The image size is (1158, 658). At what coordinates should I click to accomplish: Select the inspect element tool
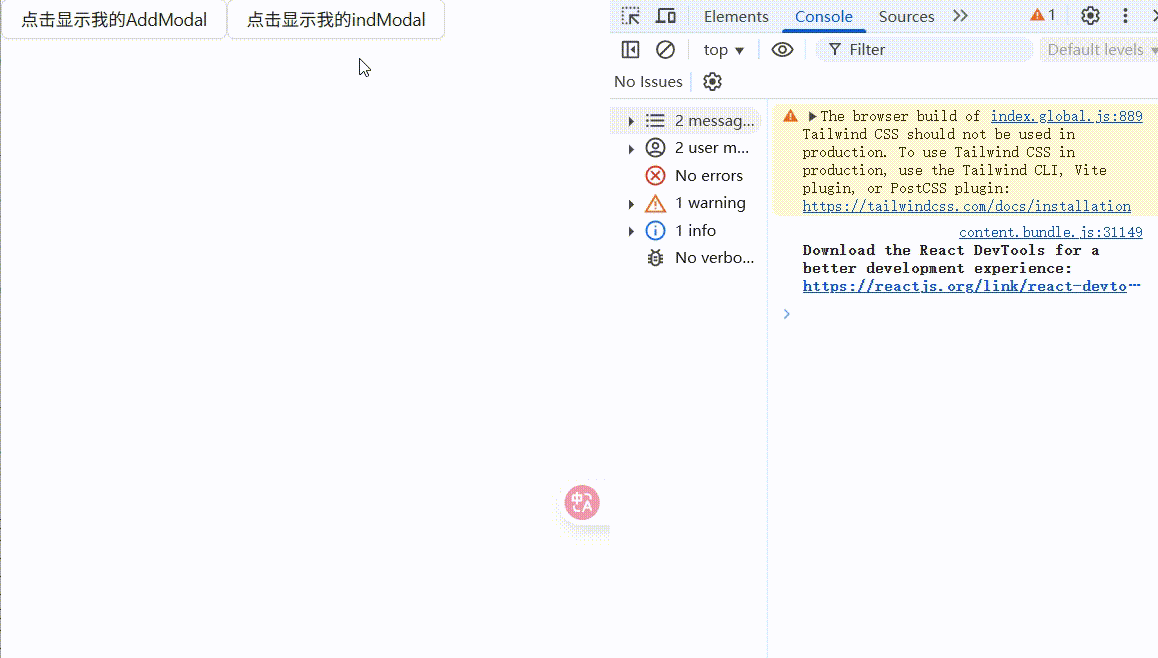coord(630,16)
